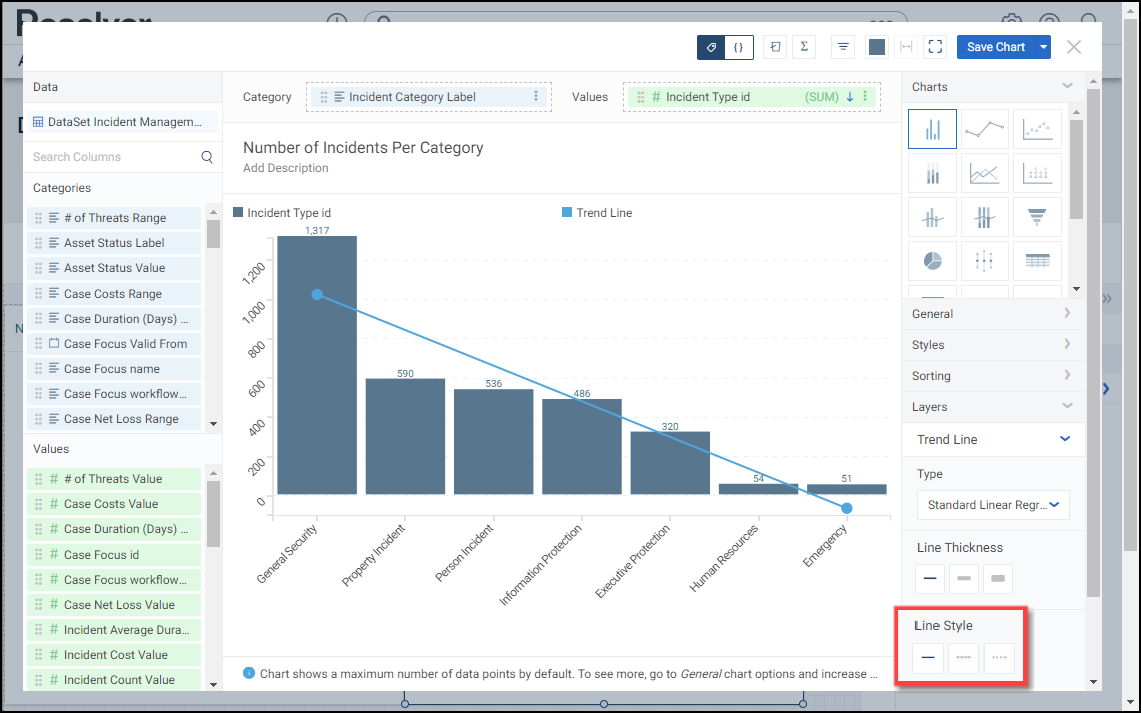Pick the pie chart type
Screen dimensions: 1141x713
932,260
